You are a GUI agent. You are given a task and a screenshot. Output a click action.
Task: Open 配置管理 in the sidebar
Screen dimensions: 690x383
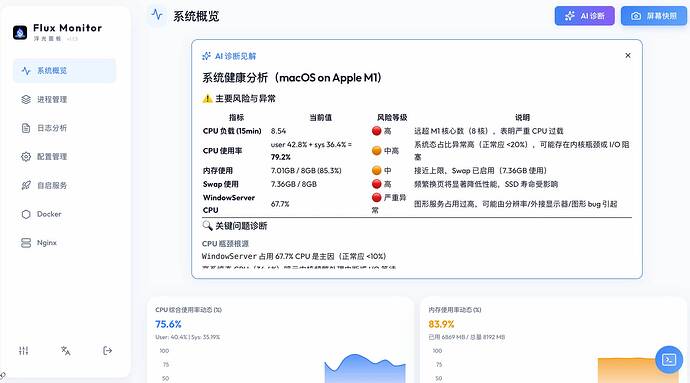pos(64,157)
